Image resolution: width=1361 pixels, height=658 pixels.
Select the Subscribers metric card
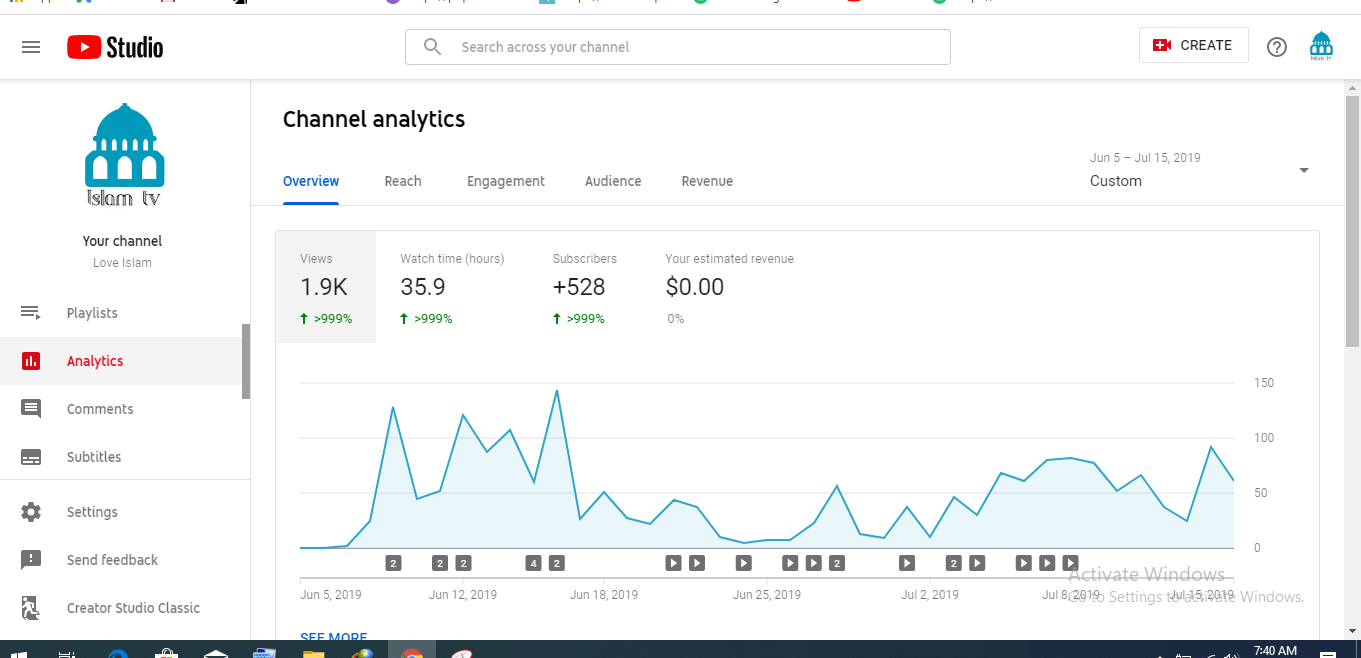coord(584,287)
